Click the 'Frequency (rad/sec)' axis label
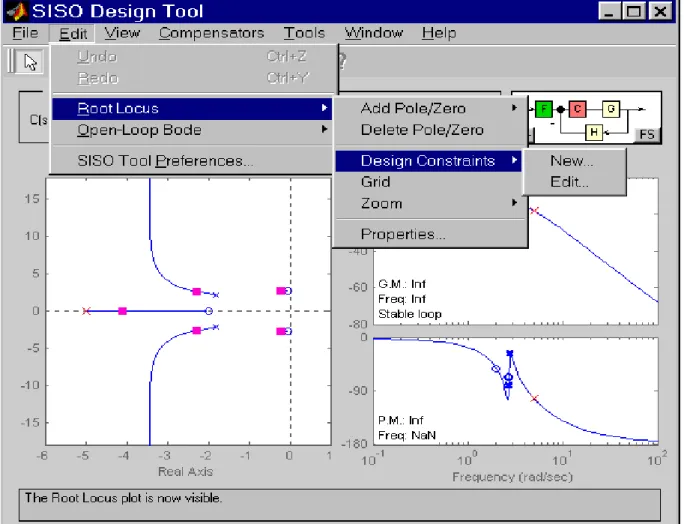Image resolution: width=684 pixels, height=524 pixels. [x=512, y=477]
